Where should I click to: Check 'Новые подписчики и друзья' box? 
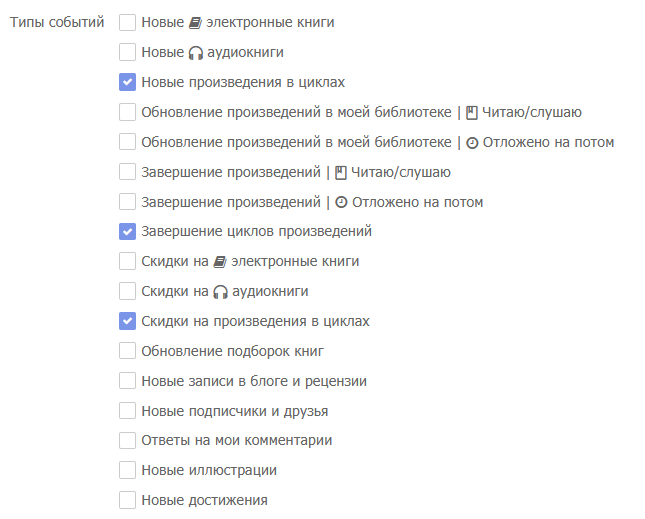(x=127, y=411)
